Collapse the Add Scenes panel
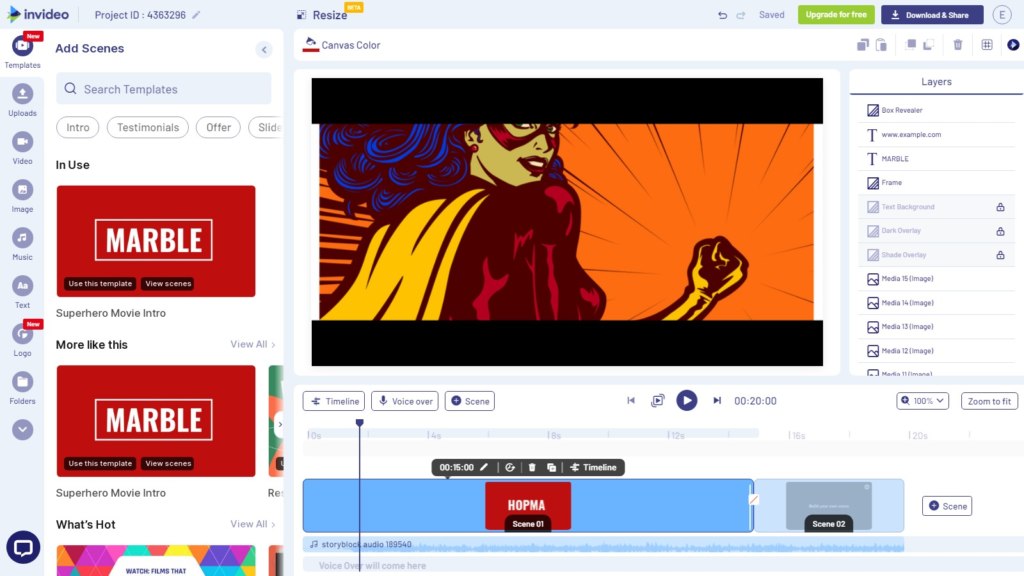The height and width of the screenshot is (576, 1024). point(264,50)
